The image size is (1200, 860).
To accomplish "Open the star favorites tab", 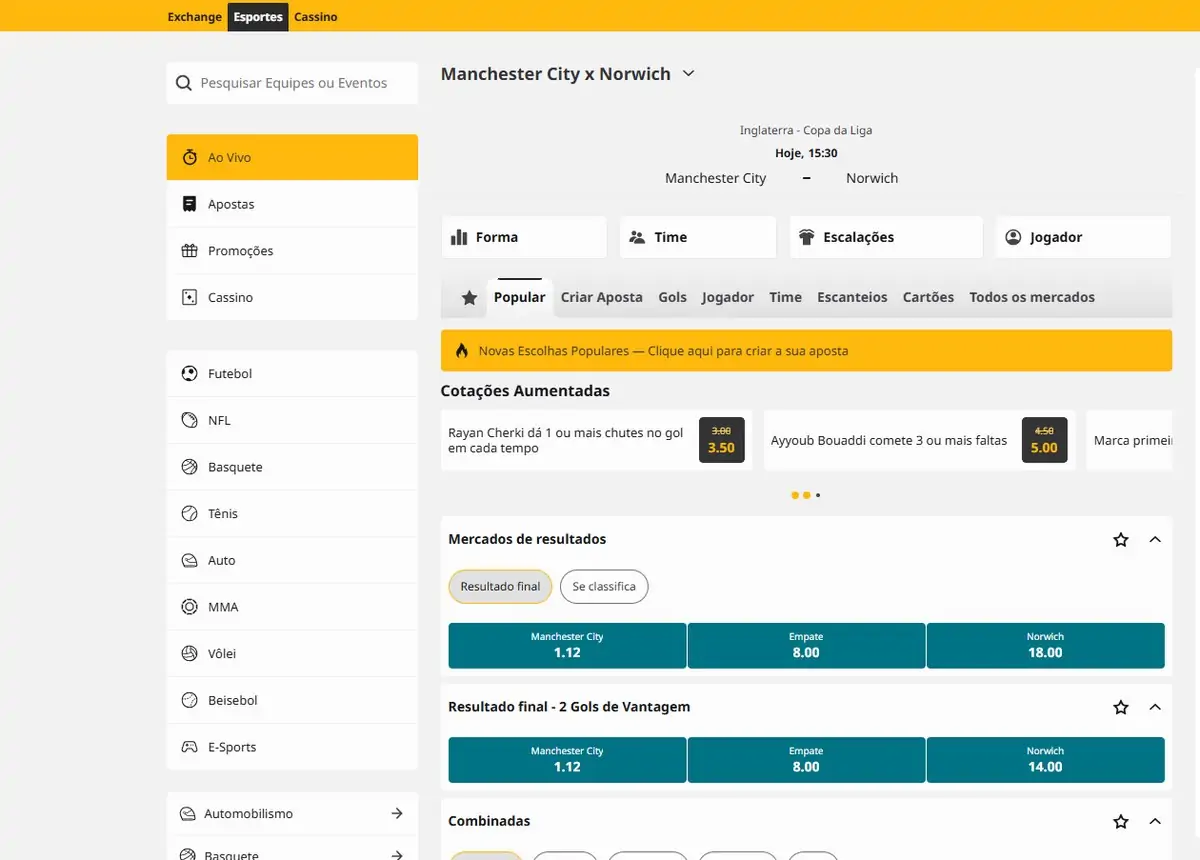I will (469, 298).
